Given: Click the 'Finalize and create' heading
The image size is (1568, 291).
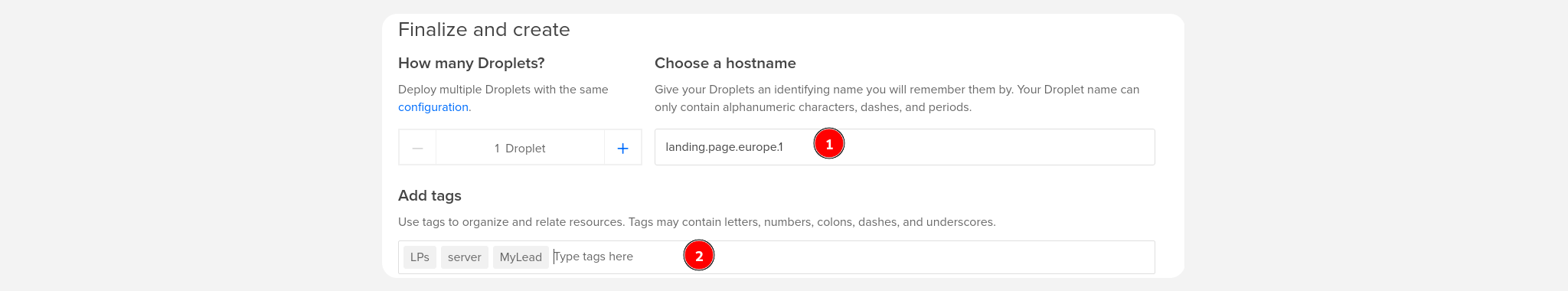Looking at the screenshot, I should [484, 30].
